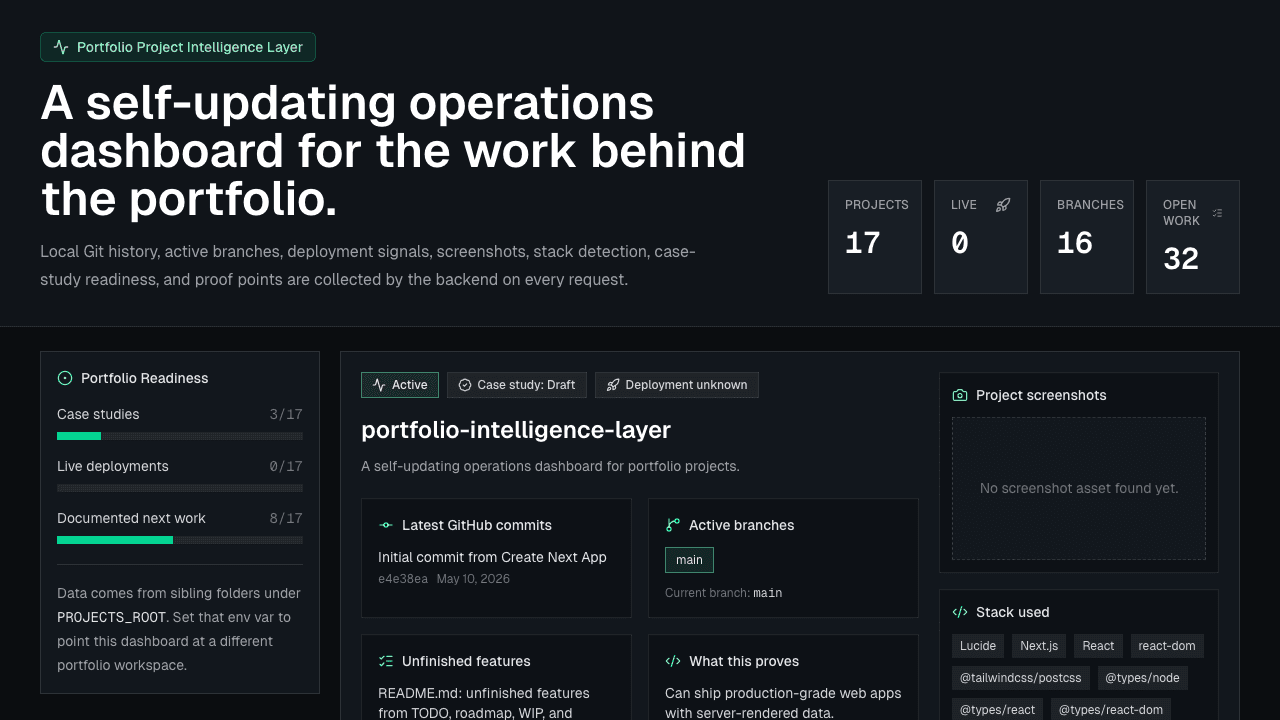Click the Case study: Draft badge
Image resolution: width=1280 pixels, height=720 pixels.
click(x=517, y=385)
